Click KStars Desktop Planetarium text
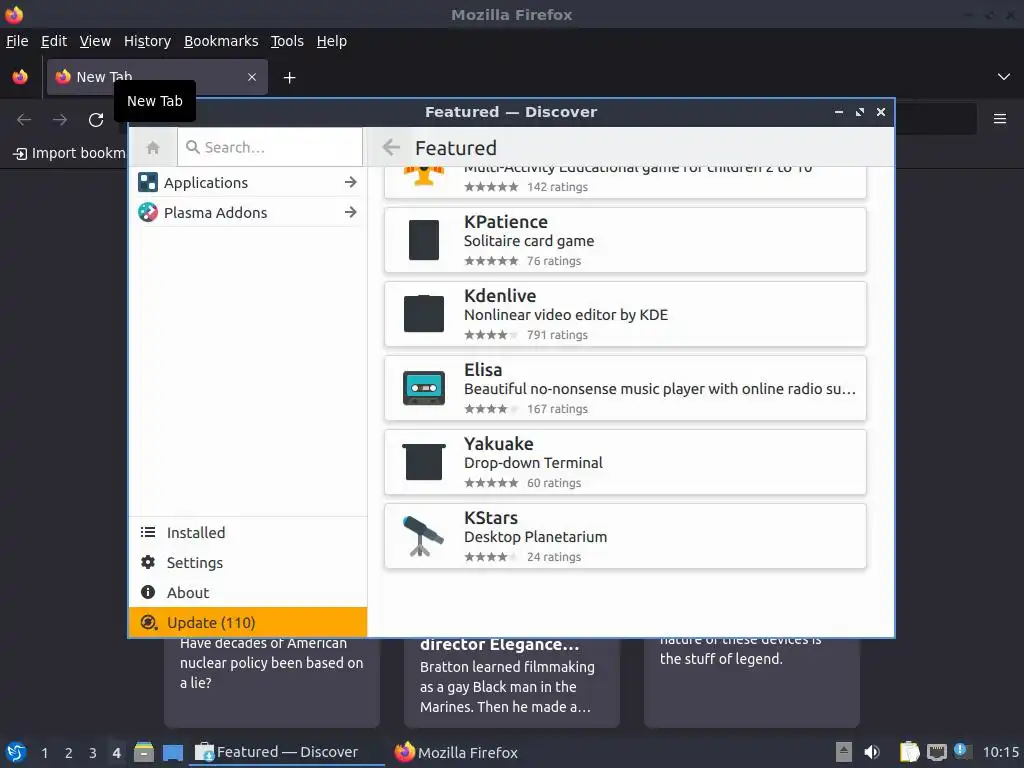 [x=536, y=537]
